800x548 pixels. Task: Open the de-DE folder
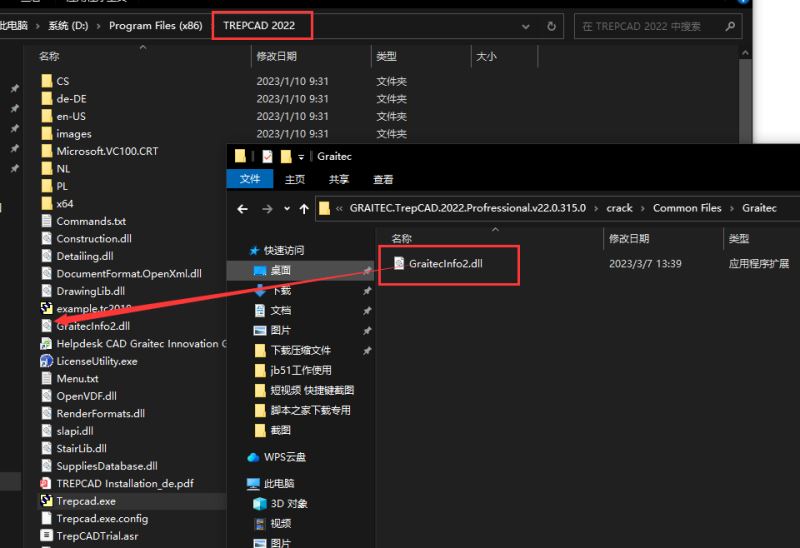(71, 98)
